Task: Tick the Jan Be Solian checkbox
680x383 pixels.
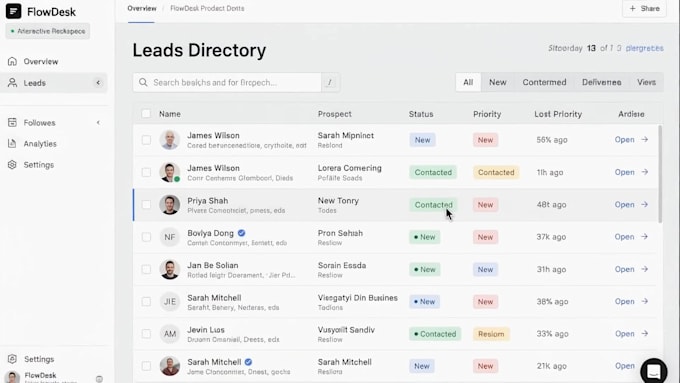Action: [146, 269]
